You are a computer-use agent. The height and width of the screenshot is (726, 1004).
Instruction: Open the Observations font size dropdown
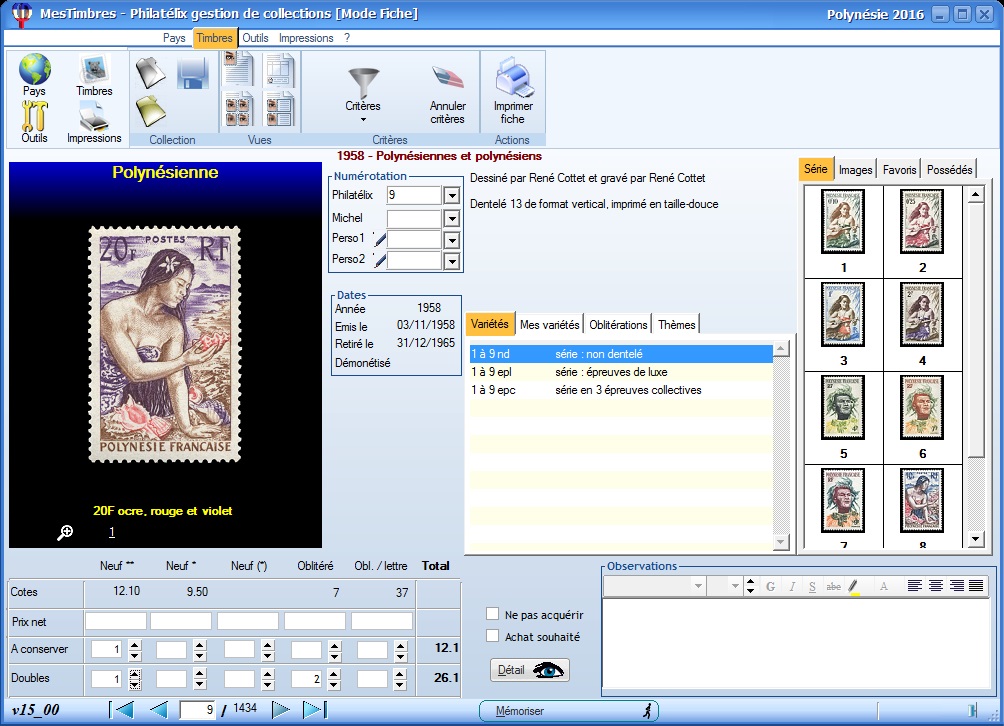point(734,586)
